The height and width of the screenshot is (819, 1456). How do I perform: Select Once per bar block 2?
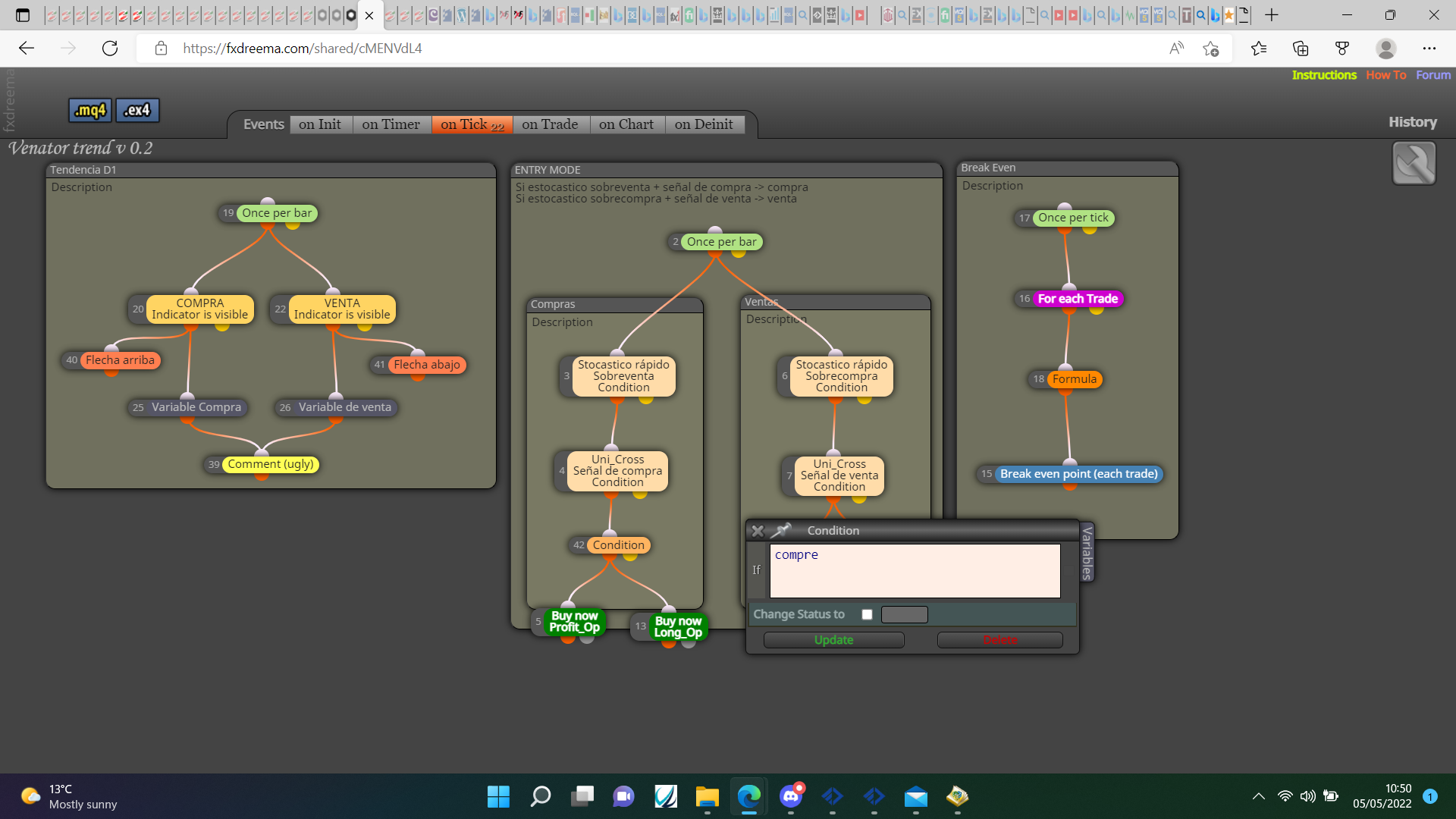[722, 242]
